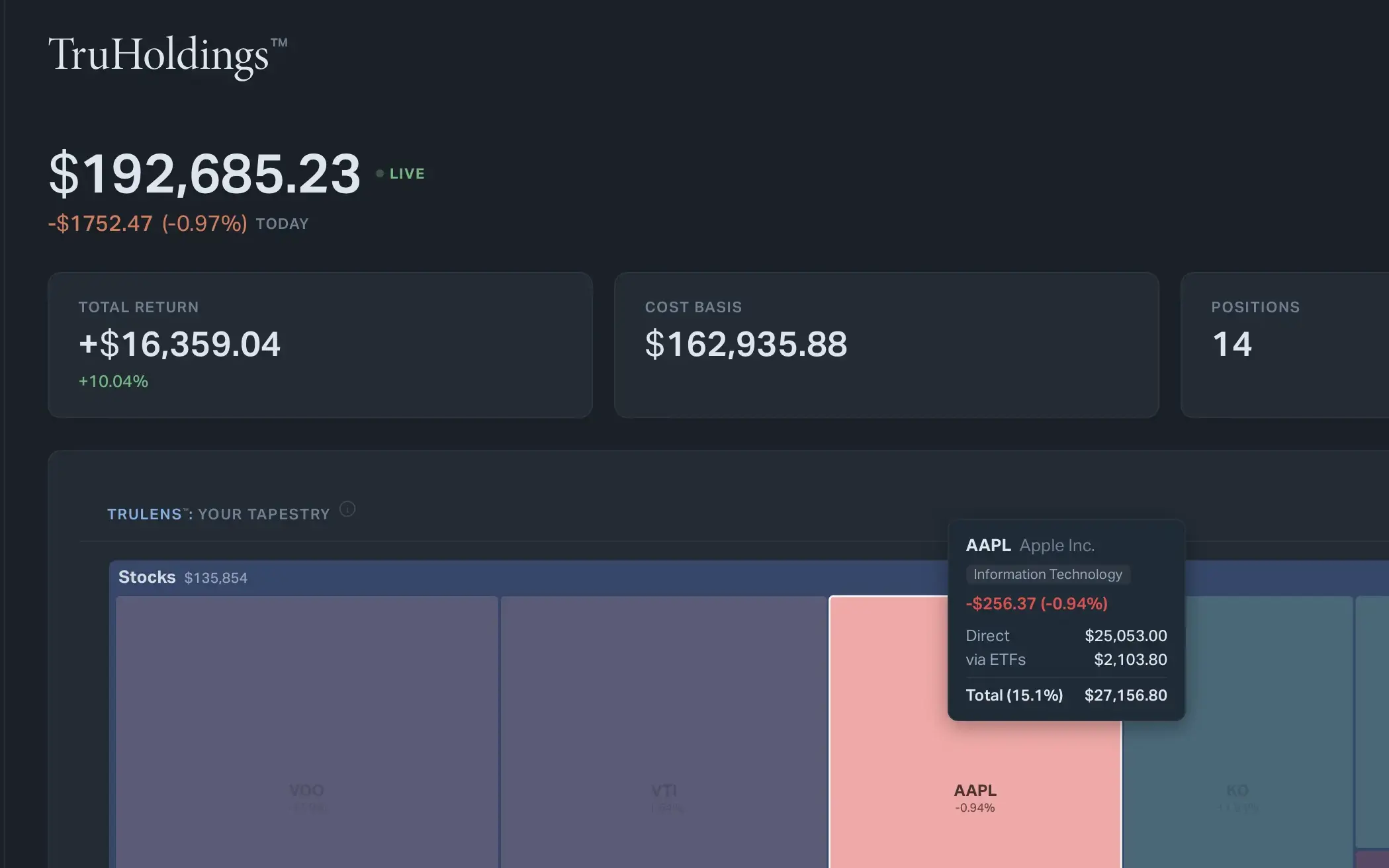Click the partially visible teal tile beside KO
This screenshot has width=1389, height=868.
tap(1372, 721)
